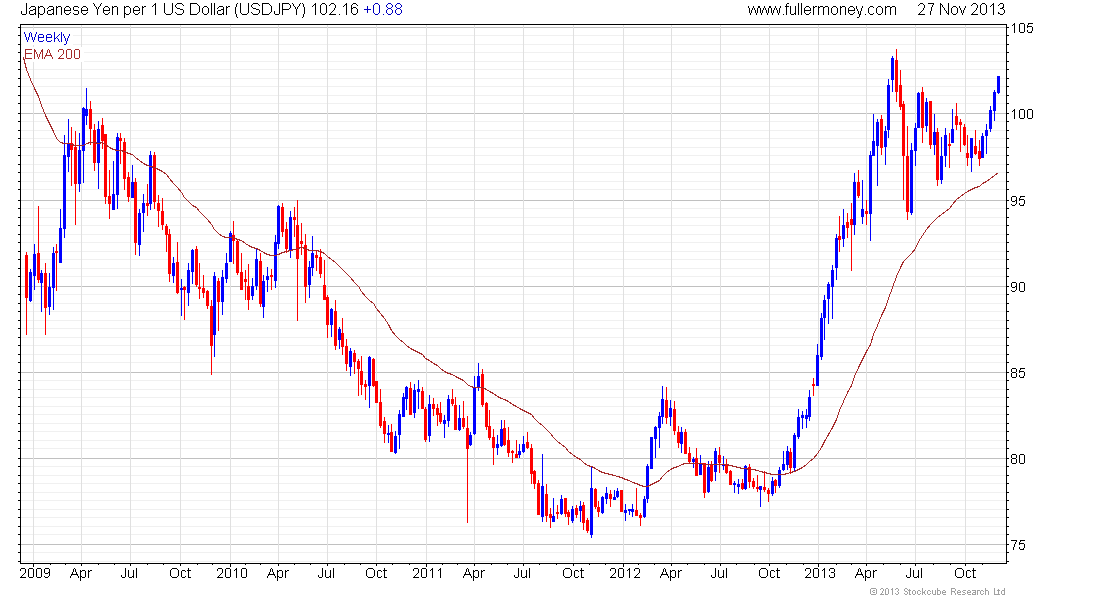Click the 85 price axis label
The height and width of the screenshot is (600, 1100).
coord(1019,373)
